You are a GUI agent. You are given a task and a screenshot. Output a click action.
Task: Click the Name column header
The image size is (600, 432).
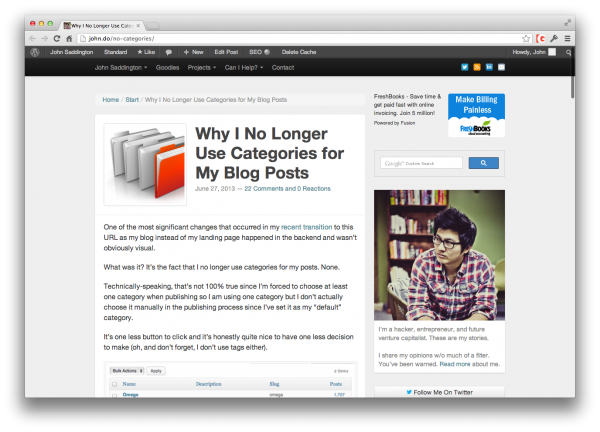[x=129, y=384]
